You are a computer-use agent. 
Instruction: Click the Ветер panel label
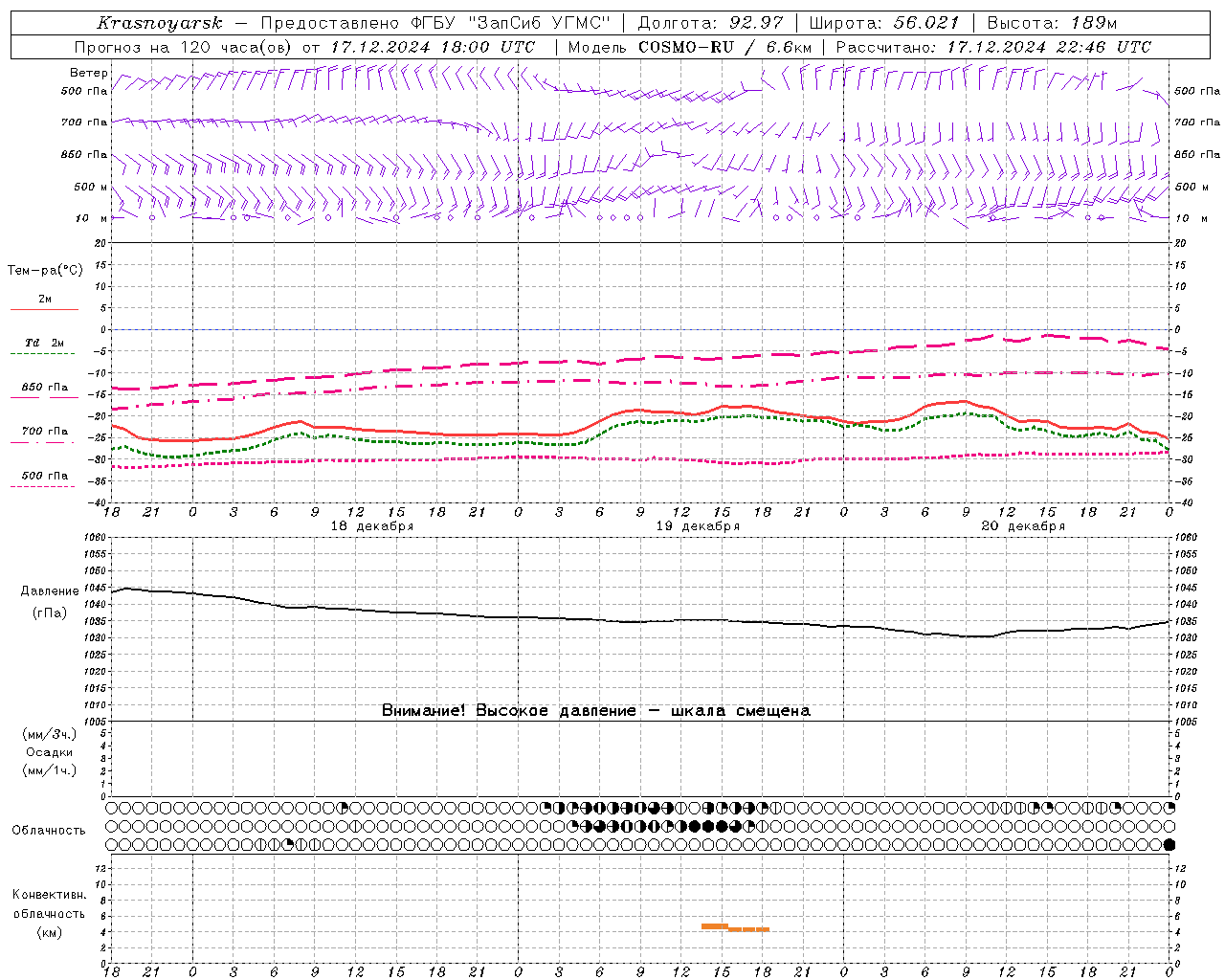[88, 73]
